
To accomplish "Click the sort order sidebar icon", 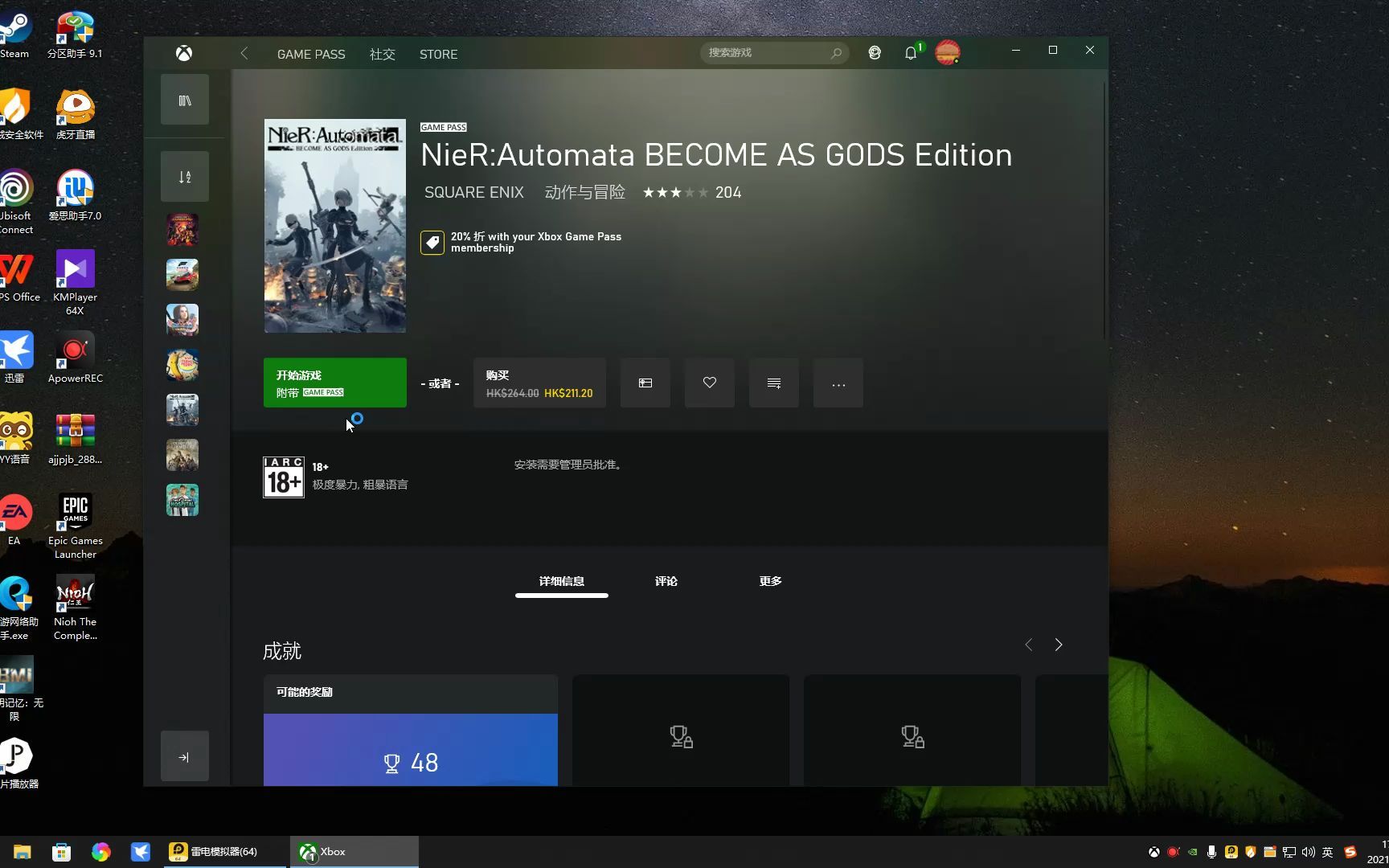I will point(185,177).
